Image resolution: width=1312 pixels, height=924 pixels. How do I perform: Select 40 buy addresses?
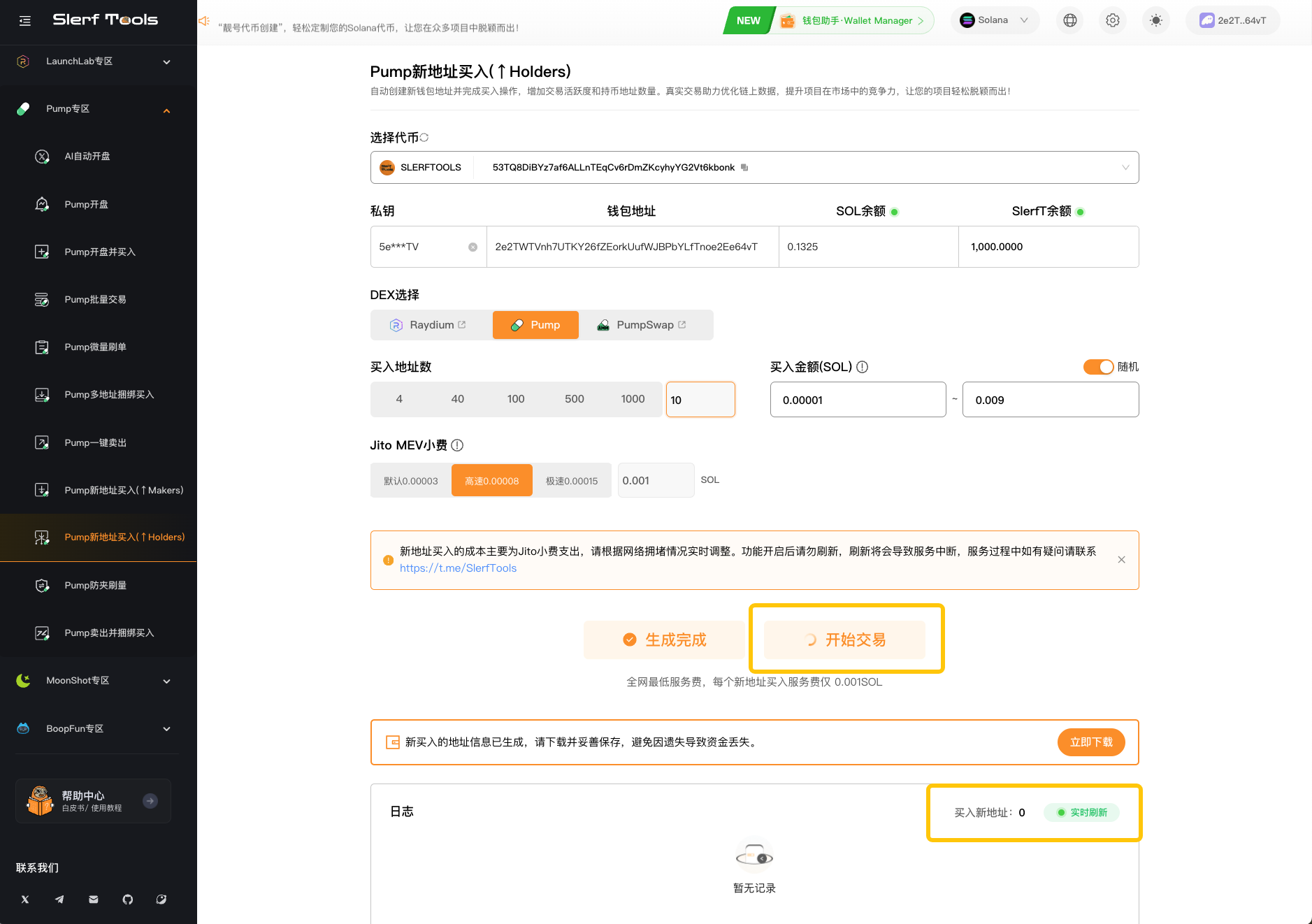click(x=458, y=399)
